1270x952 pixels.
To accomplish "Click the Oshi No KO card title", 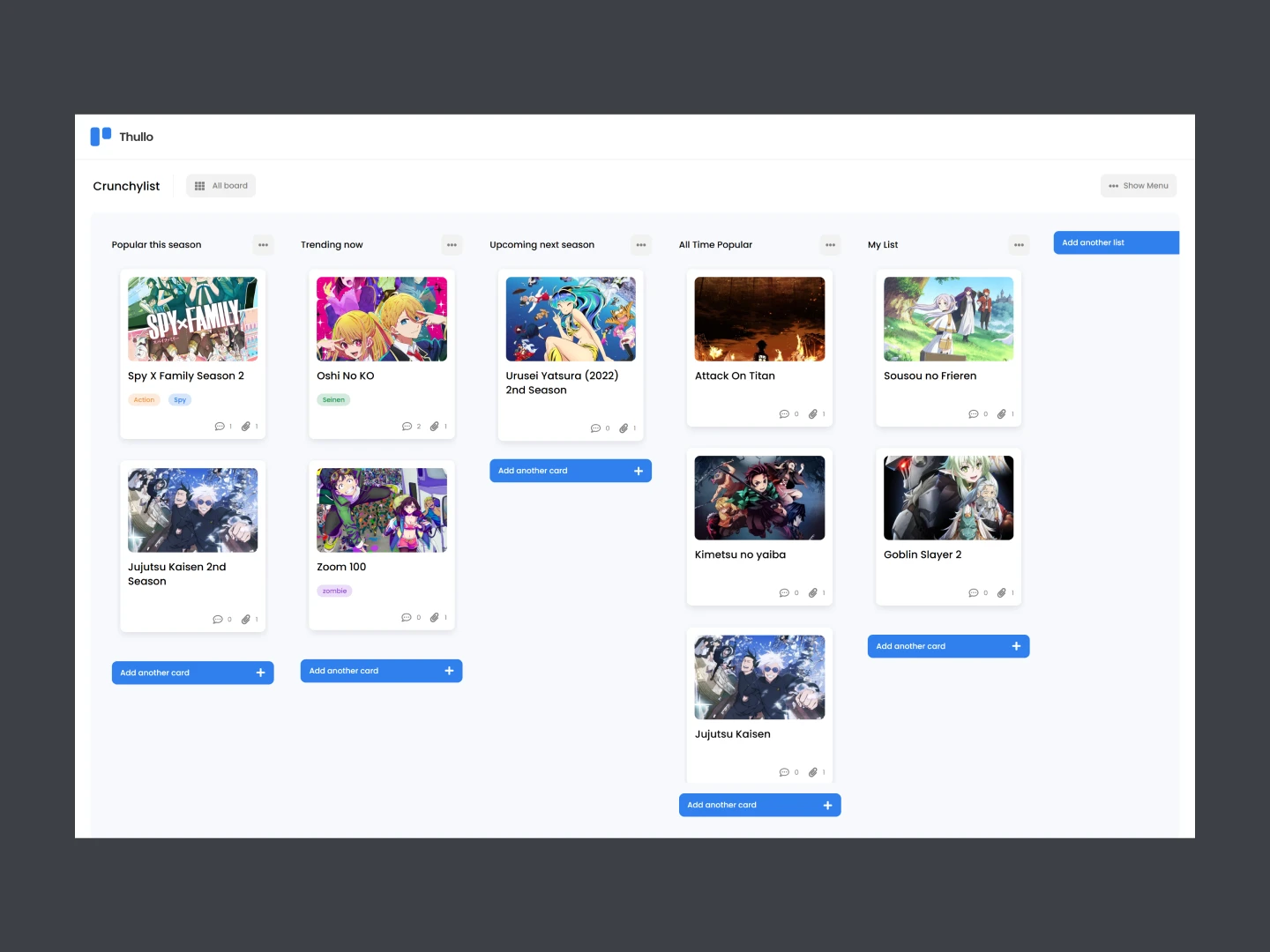I will [346, 376].
